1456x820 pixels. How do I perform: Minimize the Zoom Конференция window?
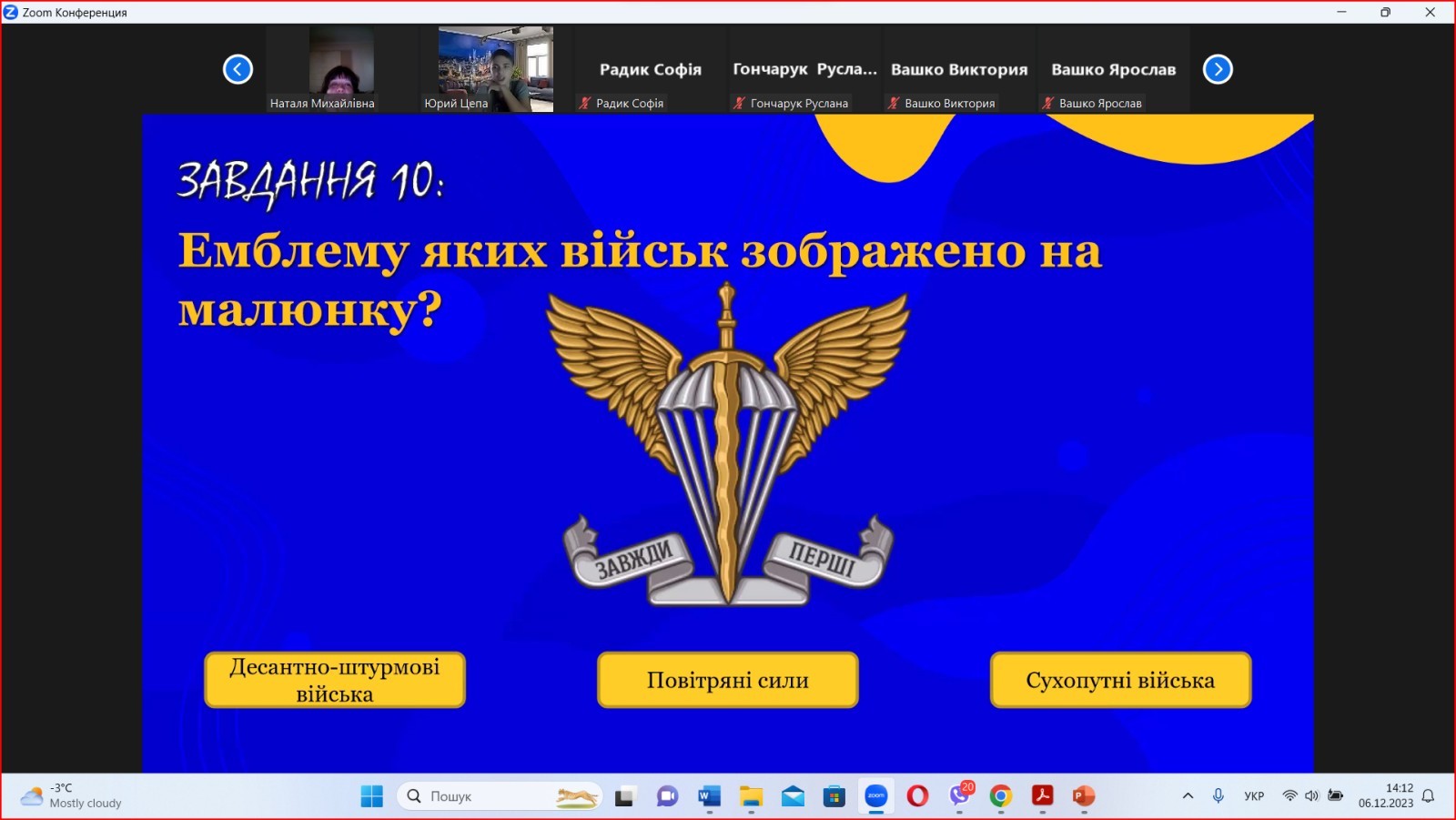[x=1341, y=12]
